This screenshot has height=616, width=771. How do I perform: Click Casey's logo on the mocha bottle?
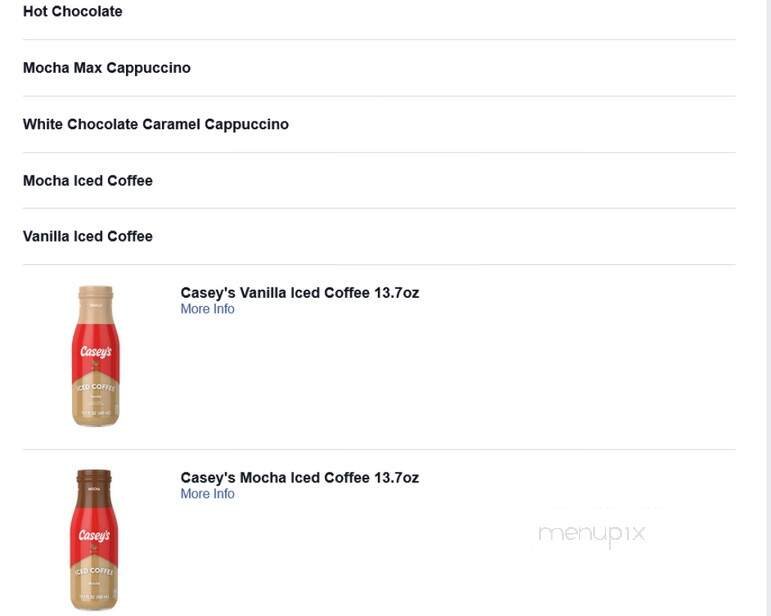[x=95, y=536]
